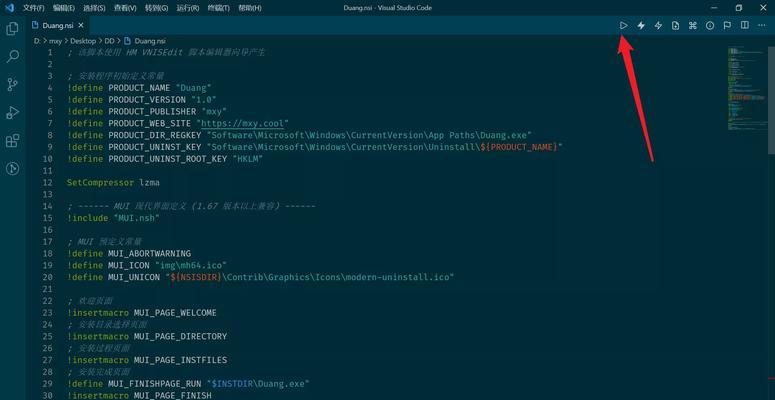Click the ${NSISDIR} variable on line 20
775x400 pixels.
click(196, 277)
